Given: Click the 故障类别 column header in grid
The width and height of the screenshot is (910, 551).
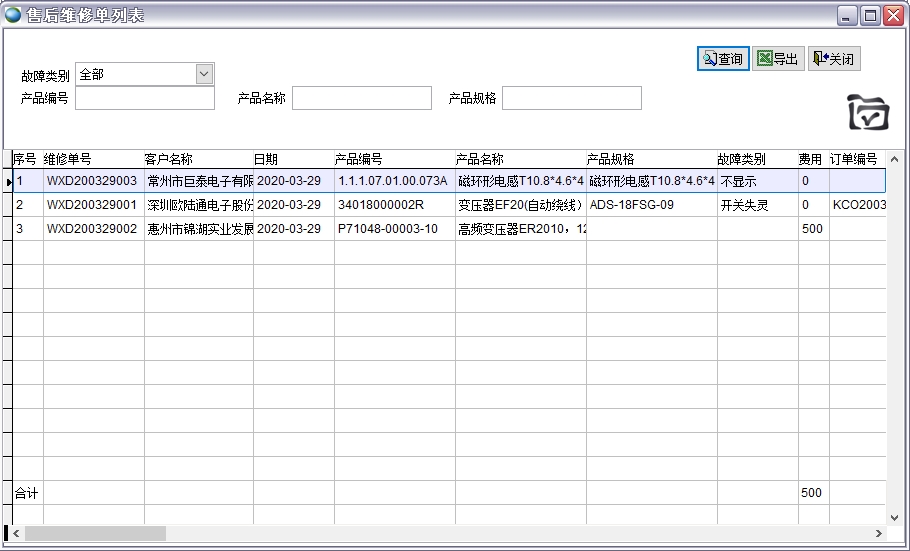Looking at the screenshot, I should (x=756, y=159).
